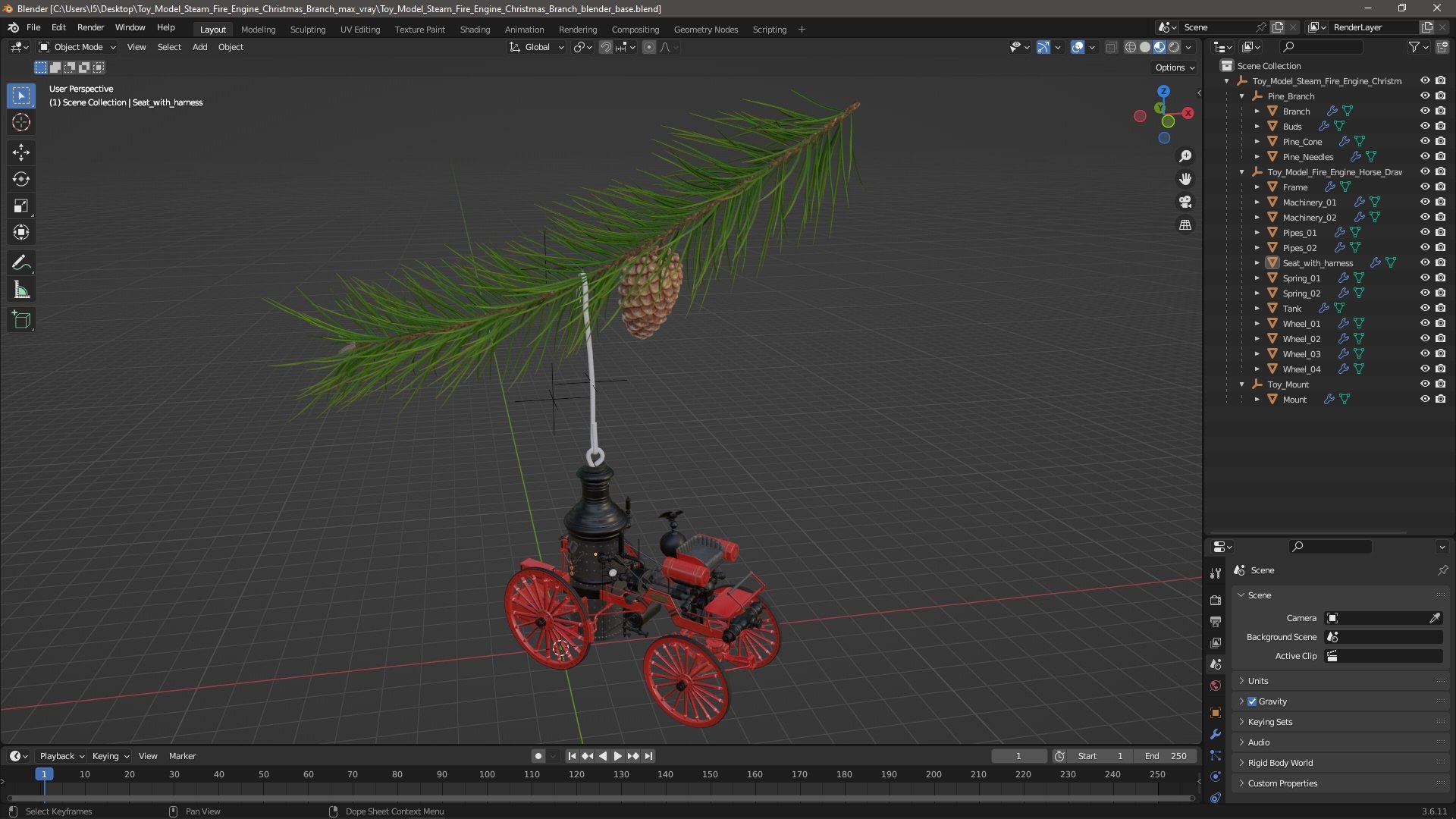The width and height of the screenshot is (1456, 819).
Task: Play the animation
Action: (x=617, y=756)
